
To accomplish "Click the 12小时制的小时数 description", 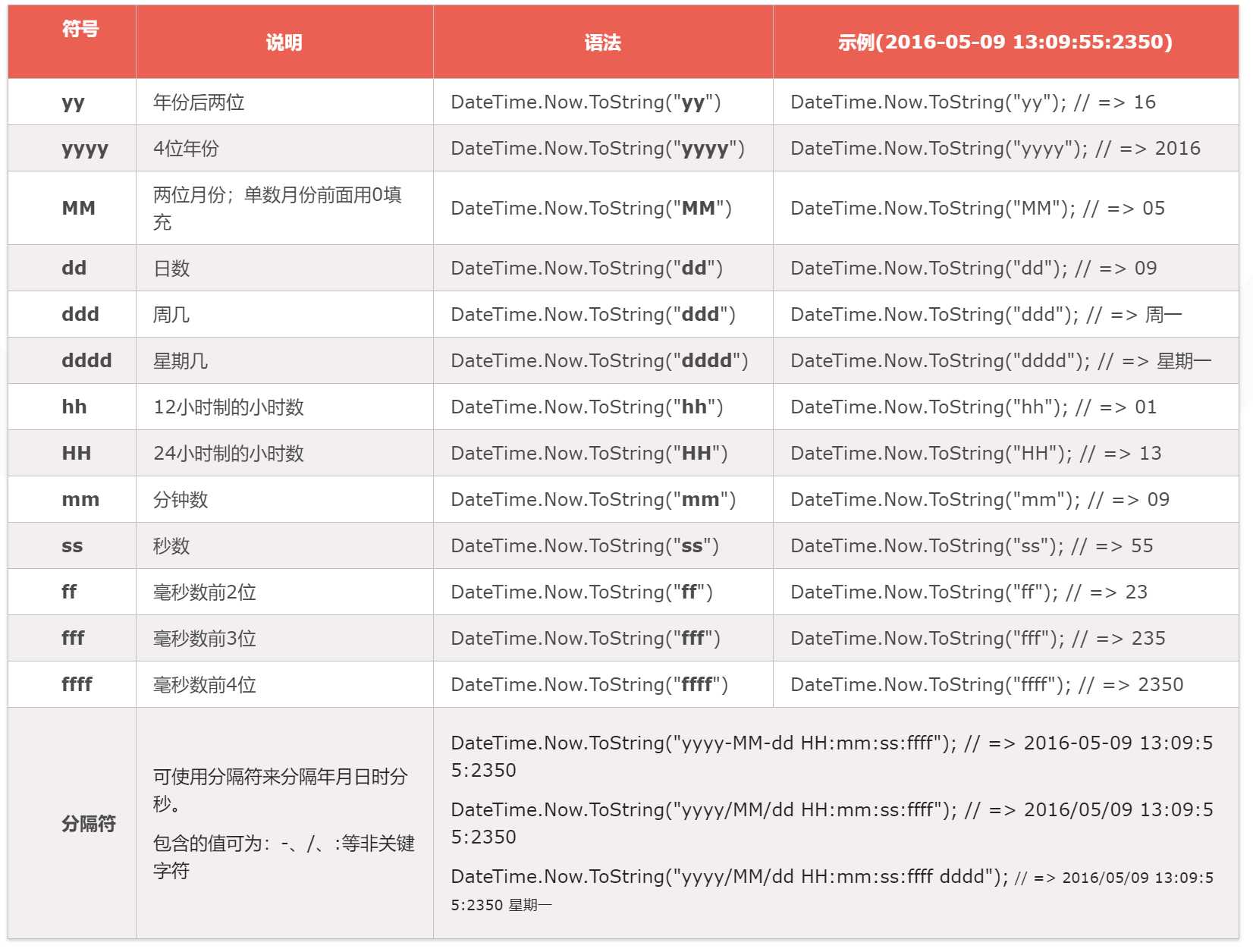I will pos(228,407).
